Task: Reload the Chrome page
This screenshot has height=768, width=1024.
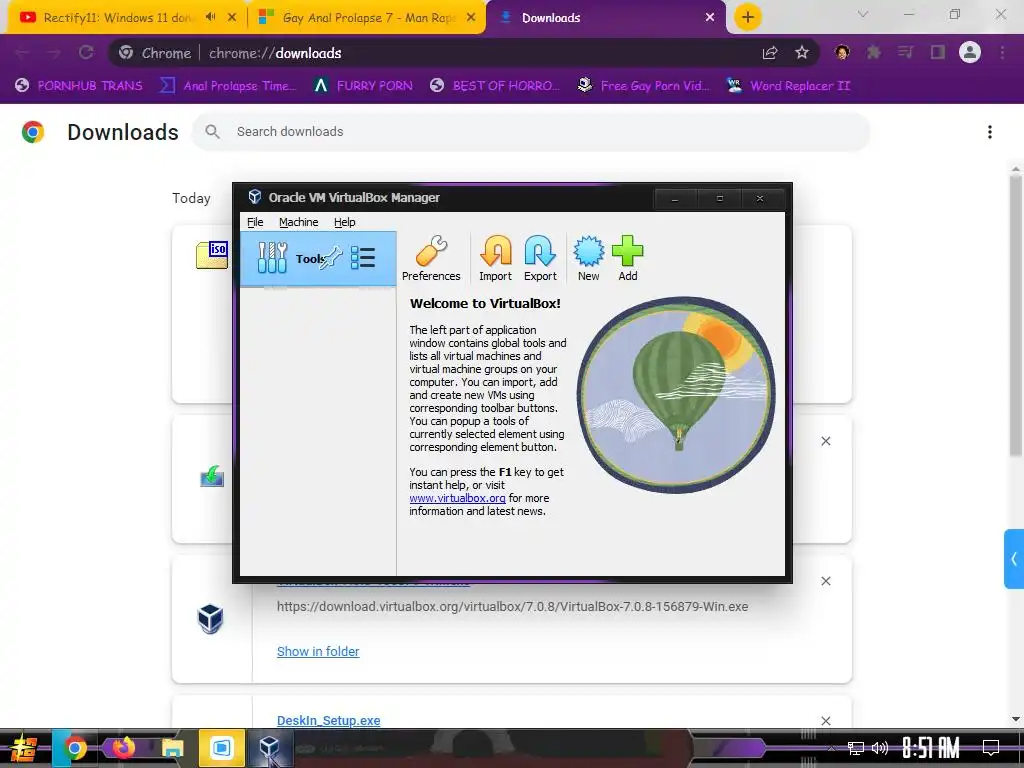Action: coord(86,53)
